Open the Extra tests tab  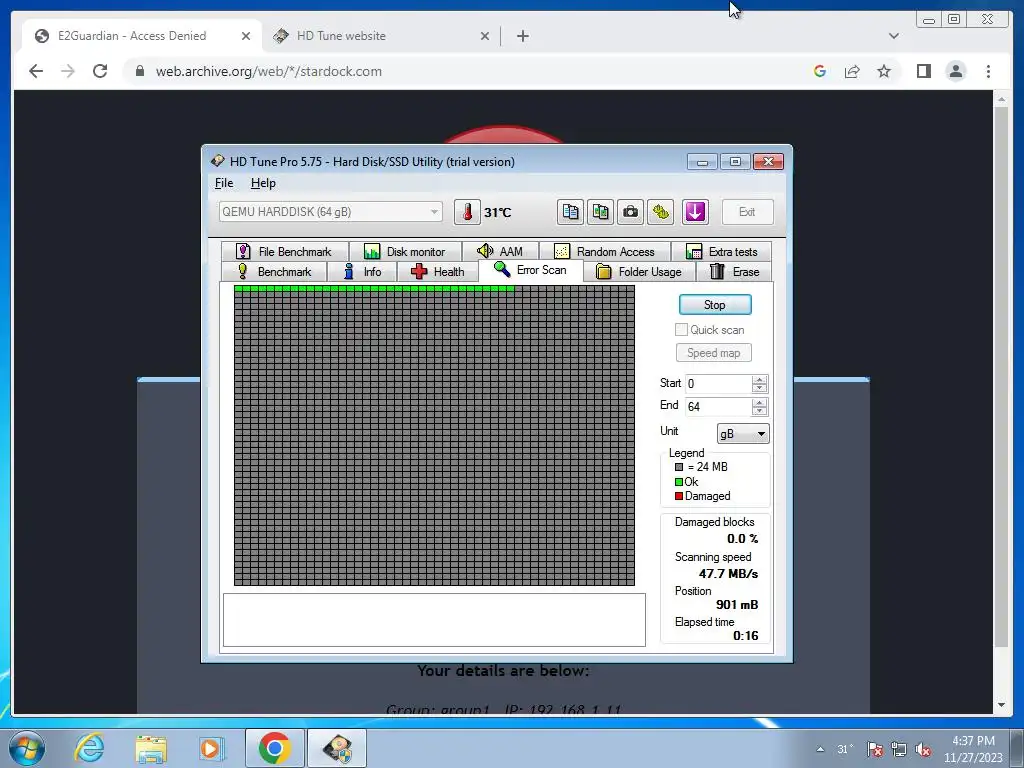point(722,251)
